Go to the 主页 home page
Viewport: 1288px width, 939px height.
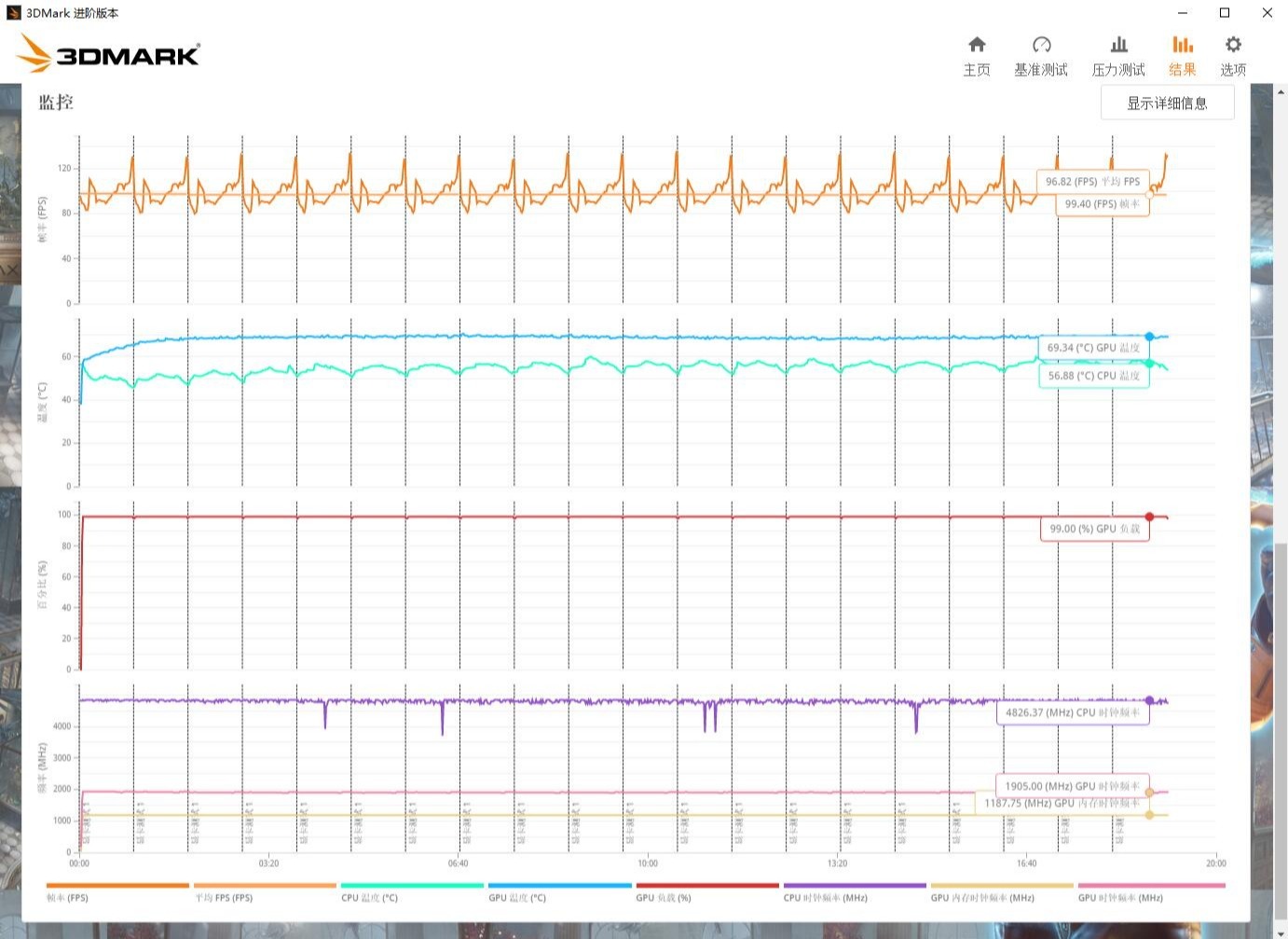pyautogui.click(x=977, y=56)
